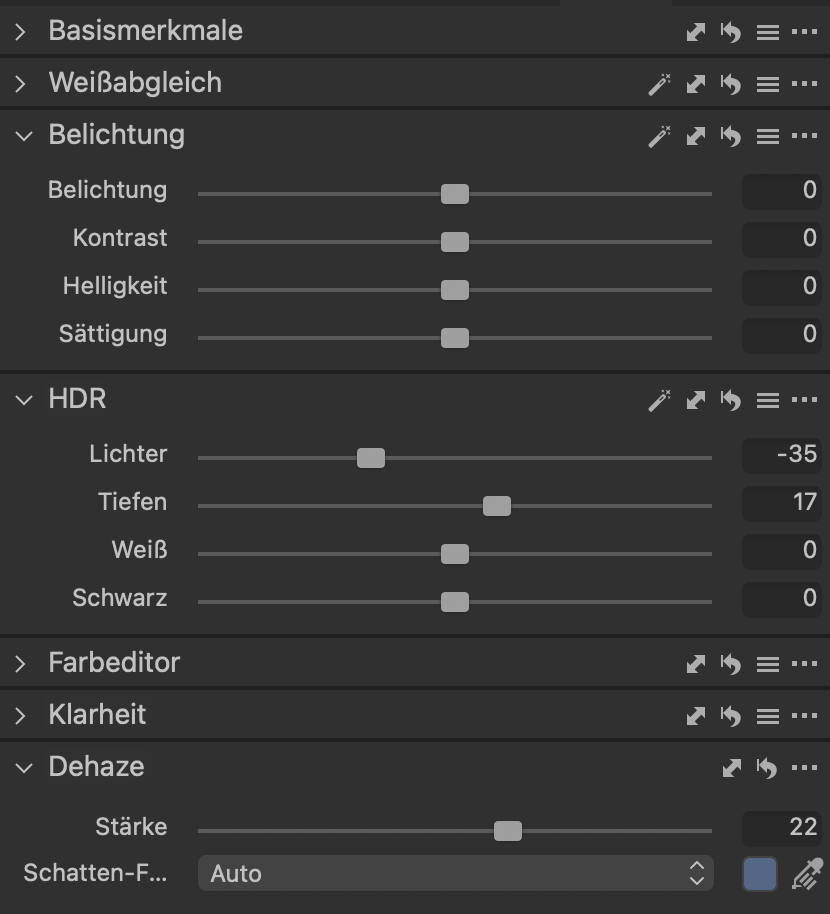Open presets list icon for Klarheit
The width and height of the screenshot is (830, 914).
767,716
